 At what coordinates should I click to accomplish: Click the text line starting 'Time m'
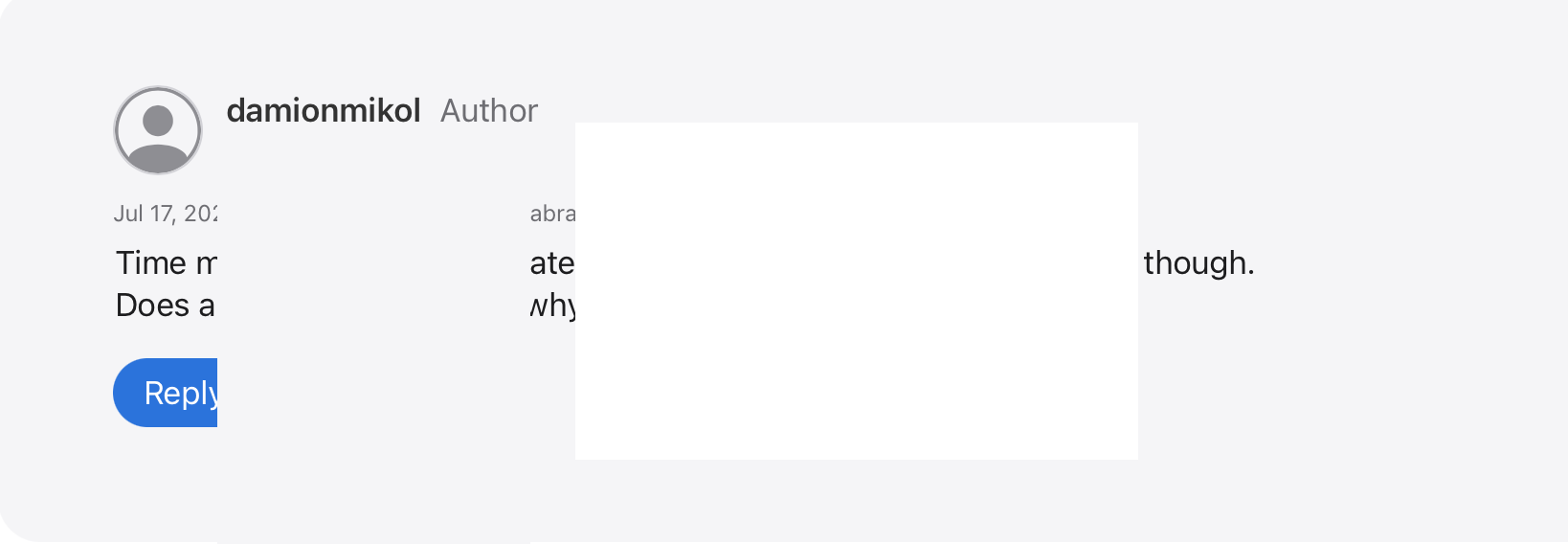pyautogui.click(x=166, y=263)
